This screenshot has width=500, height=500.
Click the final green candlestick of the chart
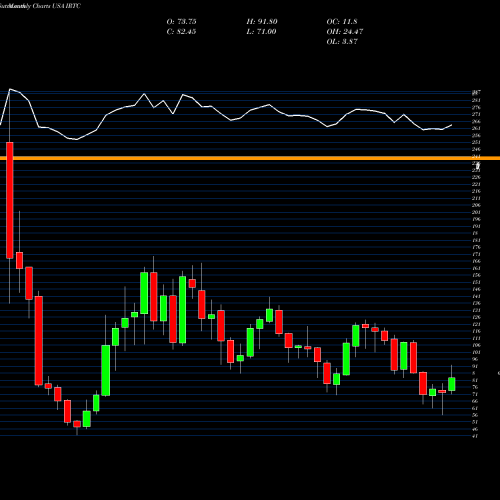point(452,384)
